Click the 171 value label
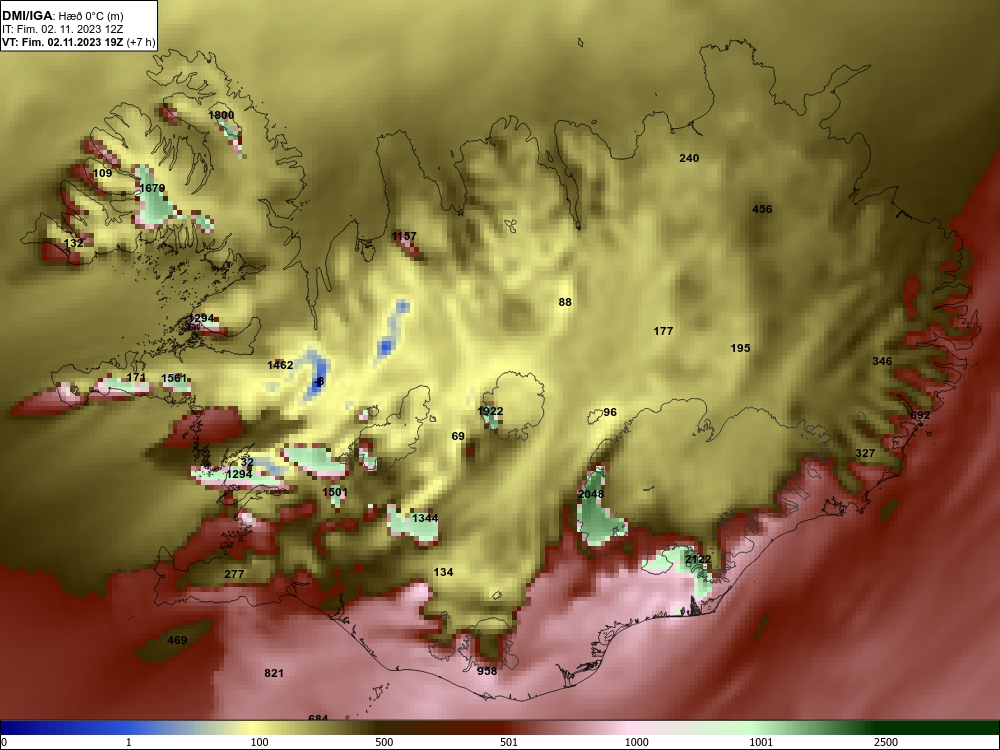The height and width of the screenshot is (750, 1000). click(136, 378)
